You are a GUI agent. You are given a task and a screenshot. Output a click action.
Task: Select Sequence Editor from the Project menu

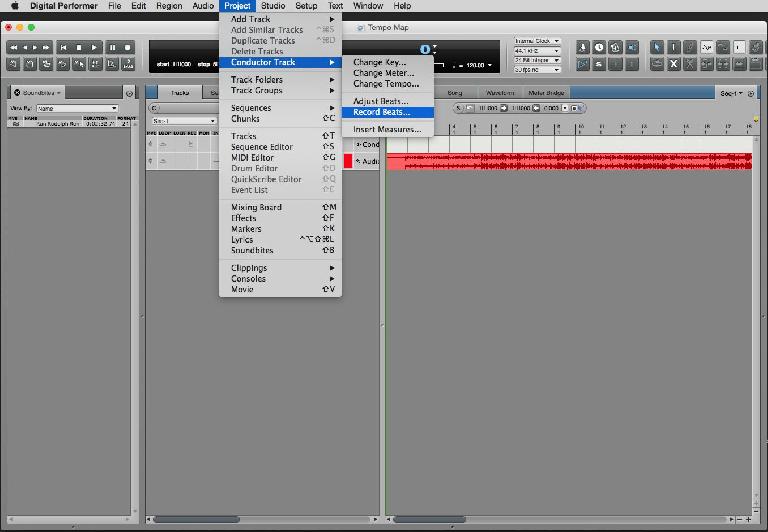280,147
